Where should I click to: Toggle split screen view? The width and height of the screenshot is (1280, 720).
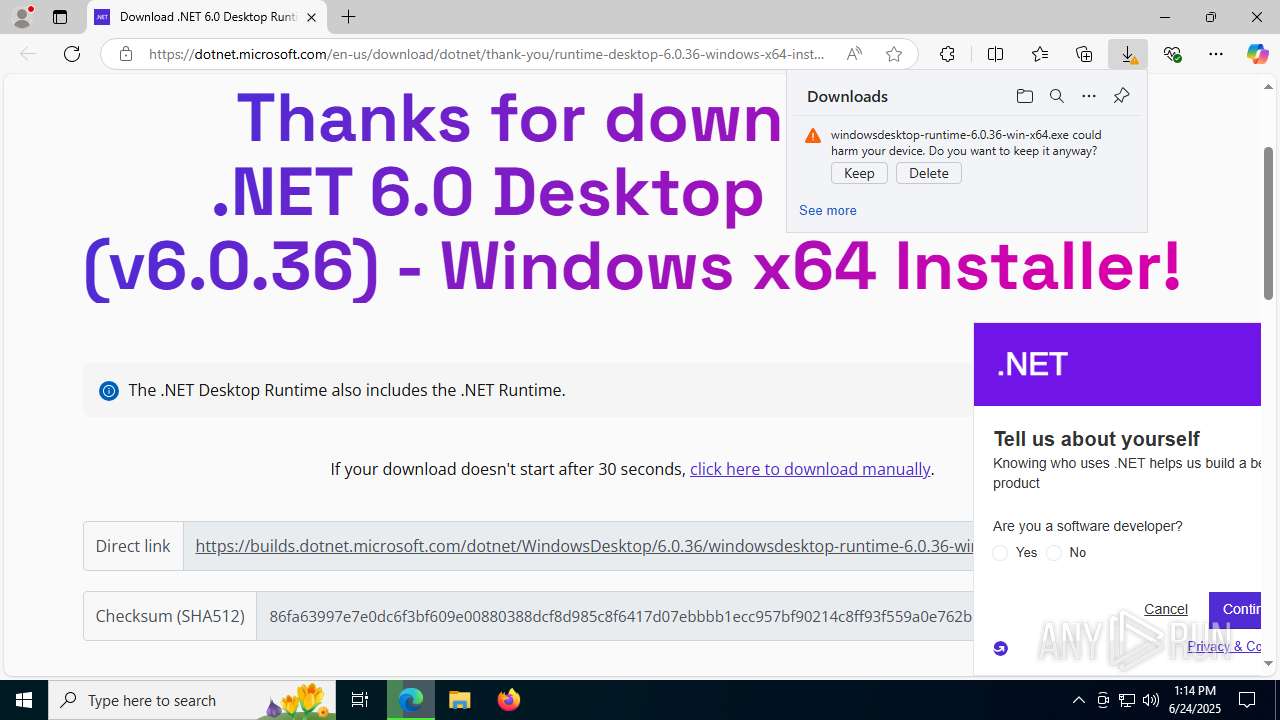pos(995,54)
